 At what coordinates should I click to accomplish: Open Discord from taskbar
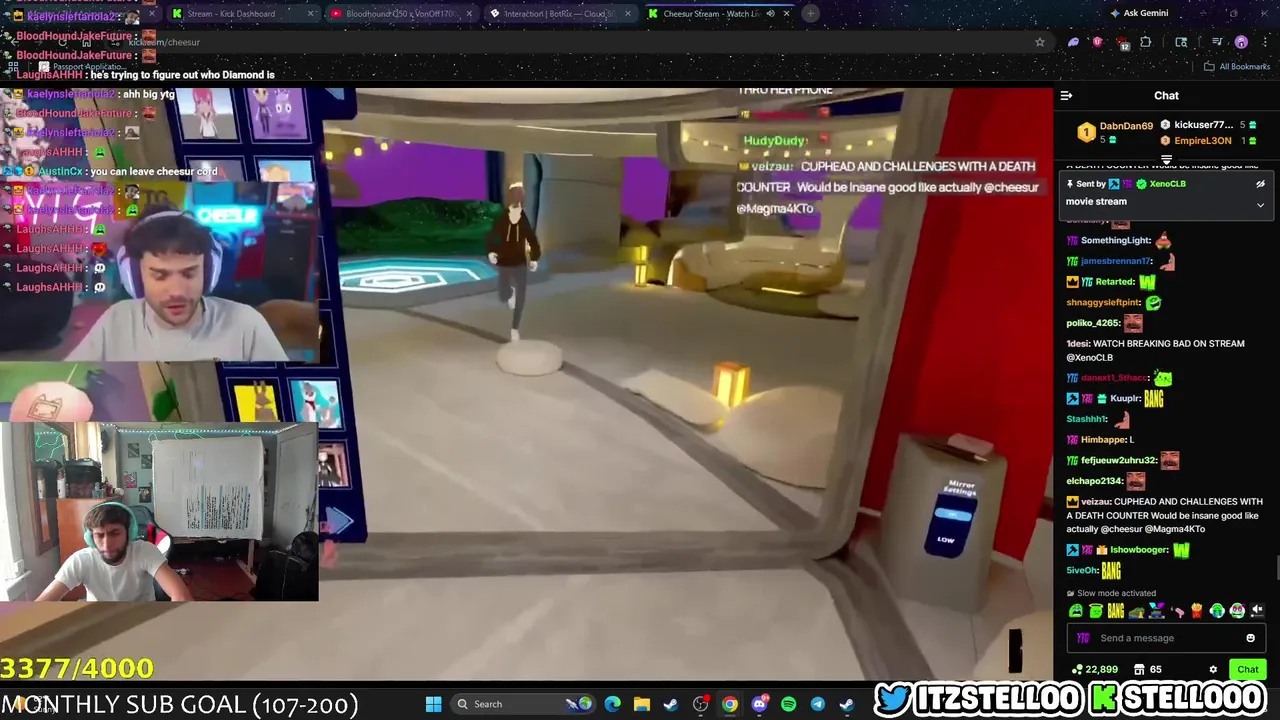759,704
